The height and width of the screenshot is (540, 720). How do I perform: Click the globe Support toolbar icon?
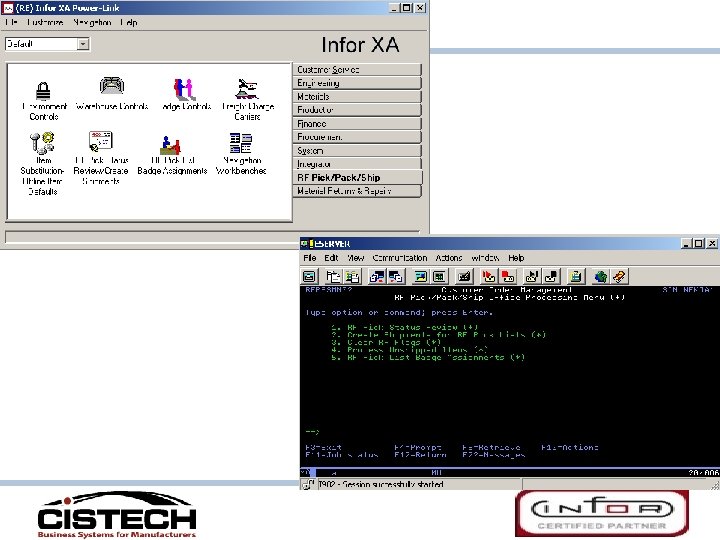point(600,276)
